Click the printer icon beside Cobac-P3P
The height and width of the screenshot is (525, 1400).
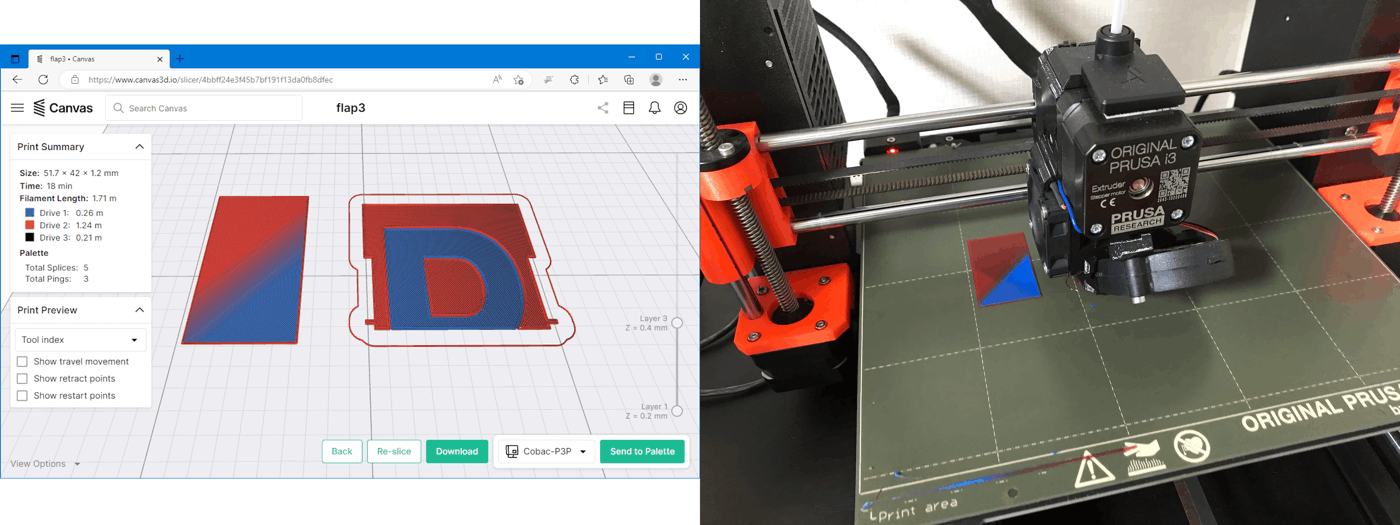512,452
